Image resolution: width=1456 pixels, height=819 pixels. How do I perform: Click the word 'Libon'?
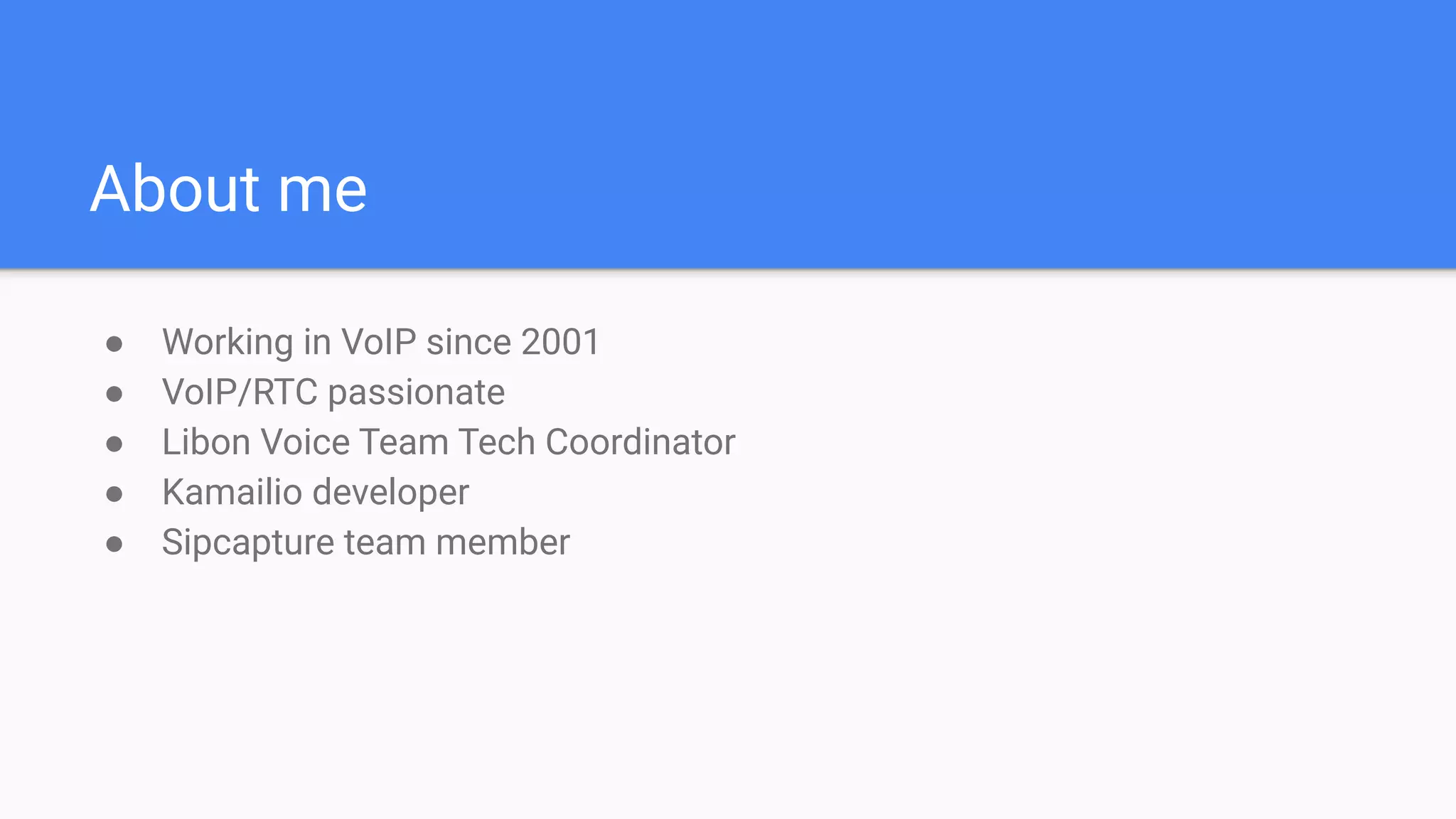[x=205, y=442]
